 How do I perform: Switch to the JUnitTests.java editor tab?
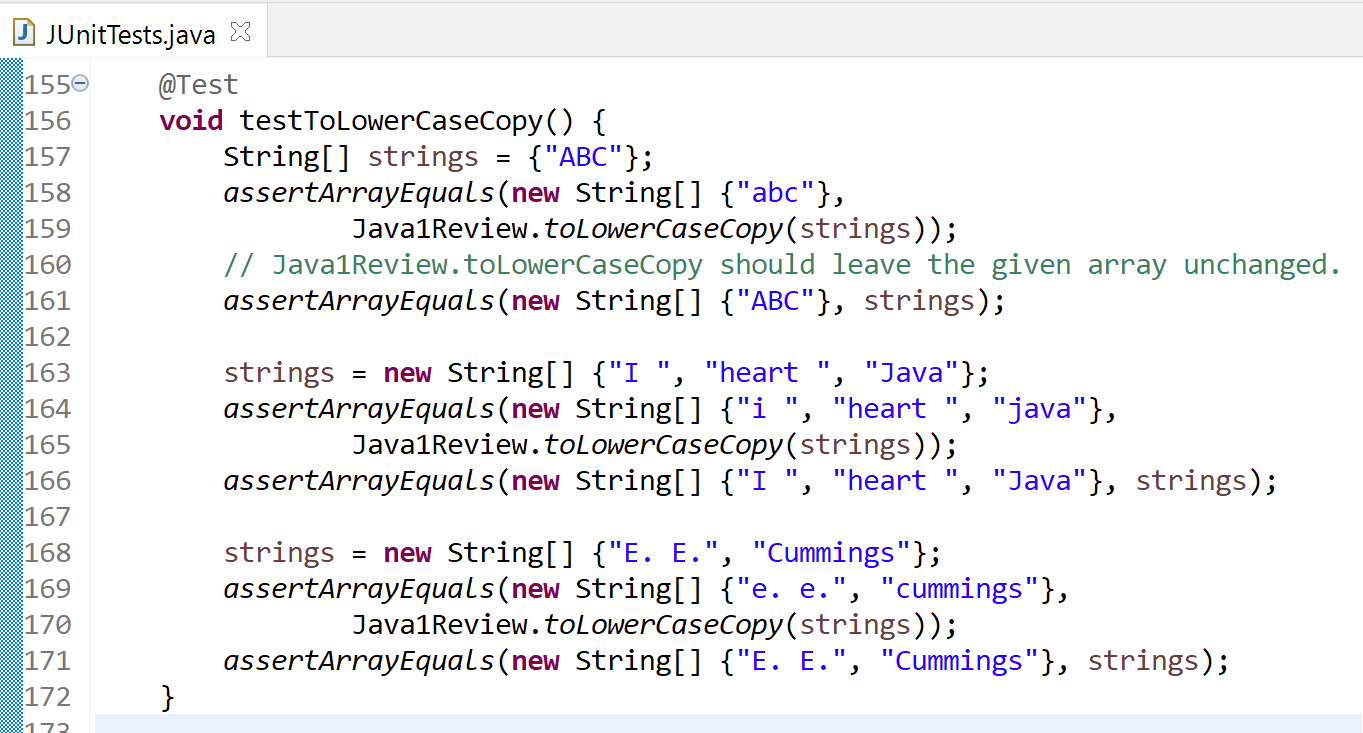click(130, 32)
